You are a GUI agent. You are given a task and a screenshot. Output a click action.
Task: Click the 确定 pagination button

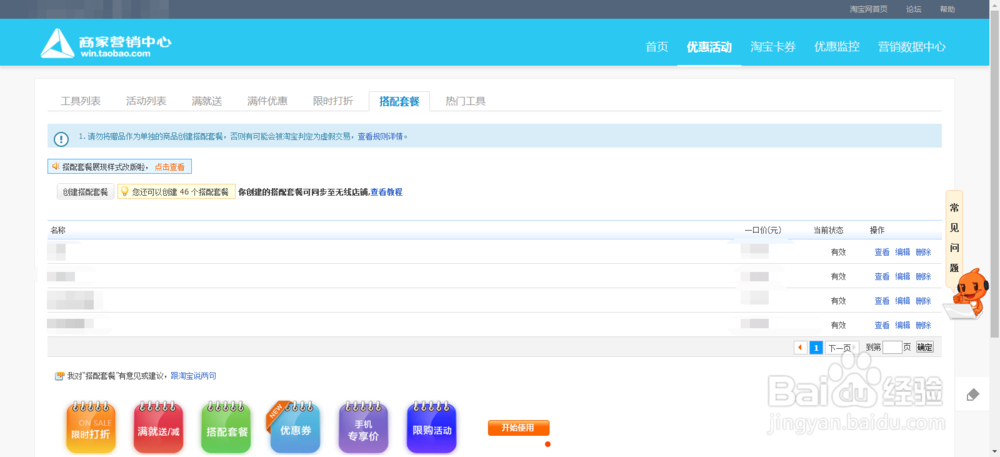(925, 347)
